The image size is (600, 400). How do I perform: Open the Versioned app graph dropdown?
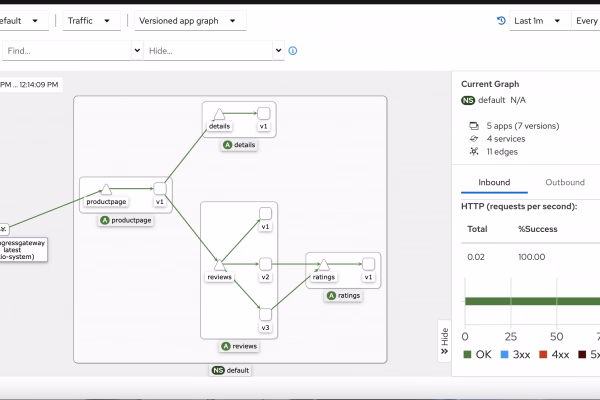190,21
